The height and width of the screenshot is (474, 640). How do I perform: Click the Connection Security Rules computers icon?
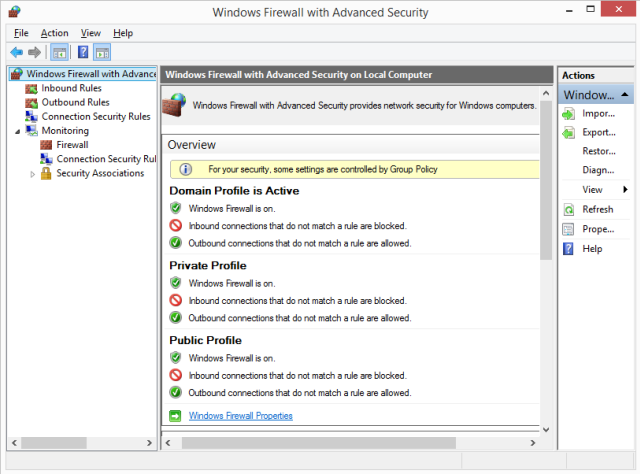tap(31, 116)
